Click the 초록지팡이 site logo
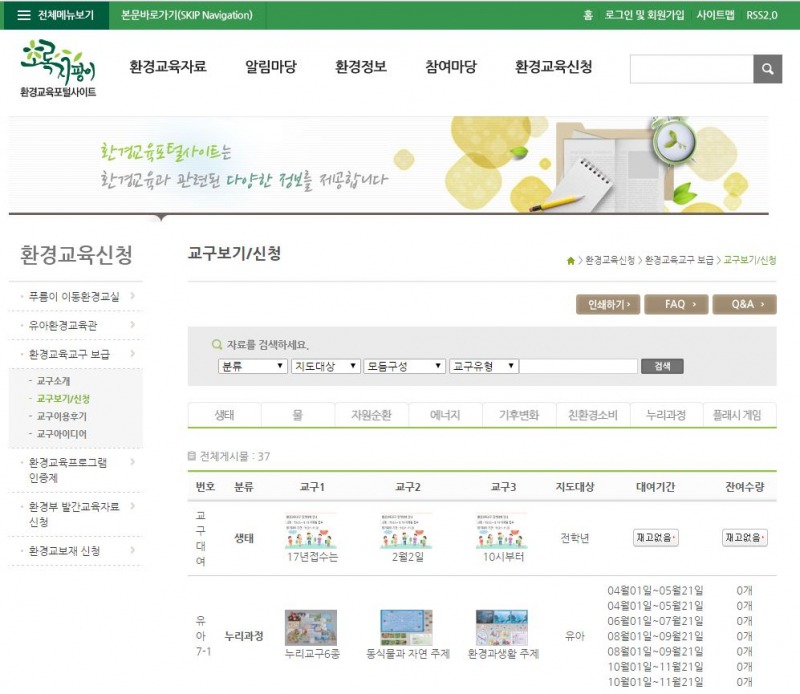800x694 pixels. (58, 68)
